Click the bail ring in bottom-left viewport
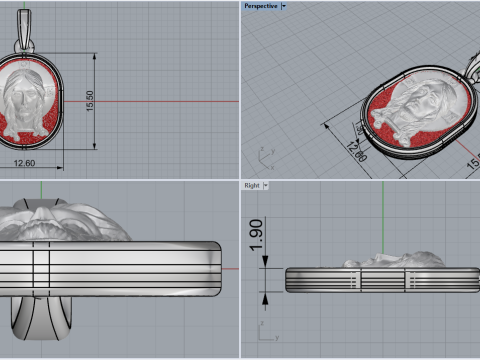The width and height of the screenshot is (480, 360). pos(42,318)
